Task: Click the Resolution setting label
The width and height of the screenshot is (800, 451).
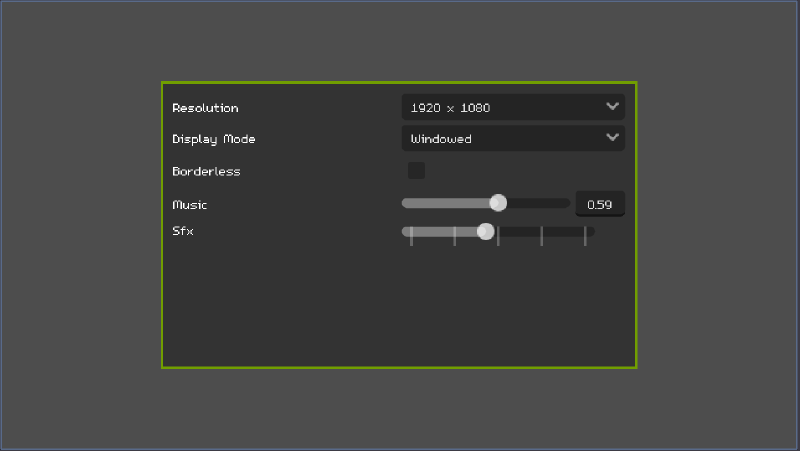Action: 205,107
